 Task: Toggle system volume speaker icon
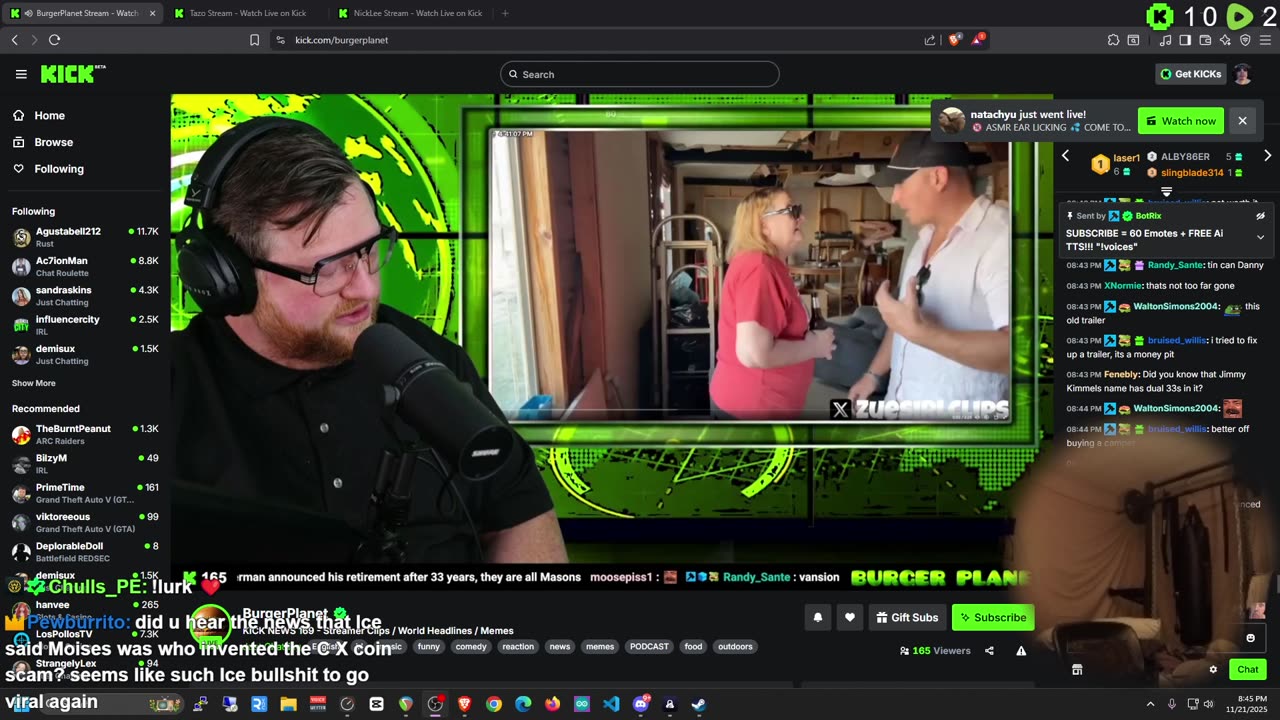pyautogui.click(x=1208, y=704)
